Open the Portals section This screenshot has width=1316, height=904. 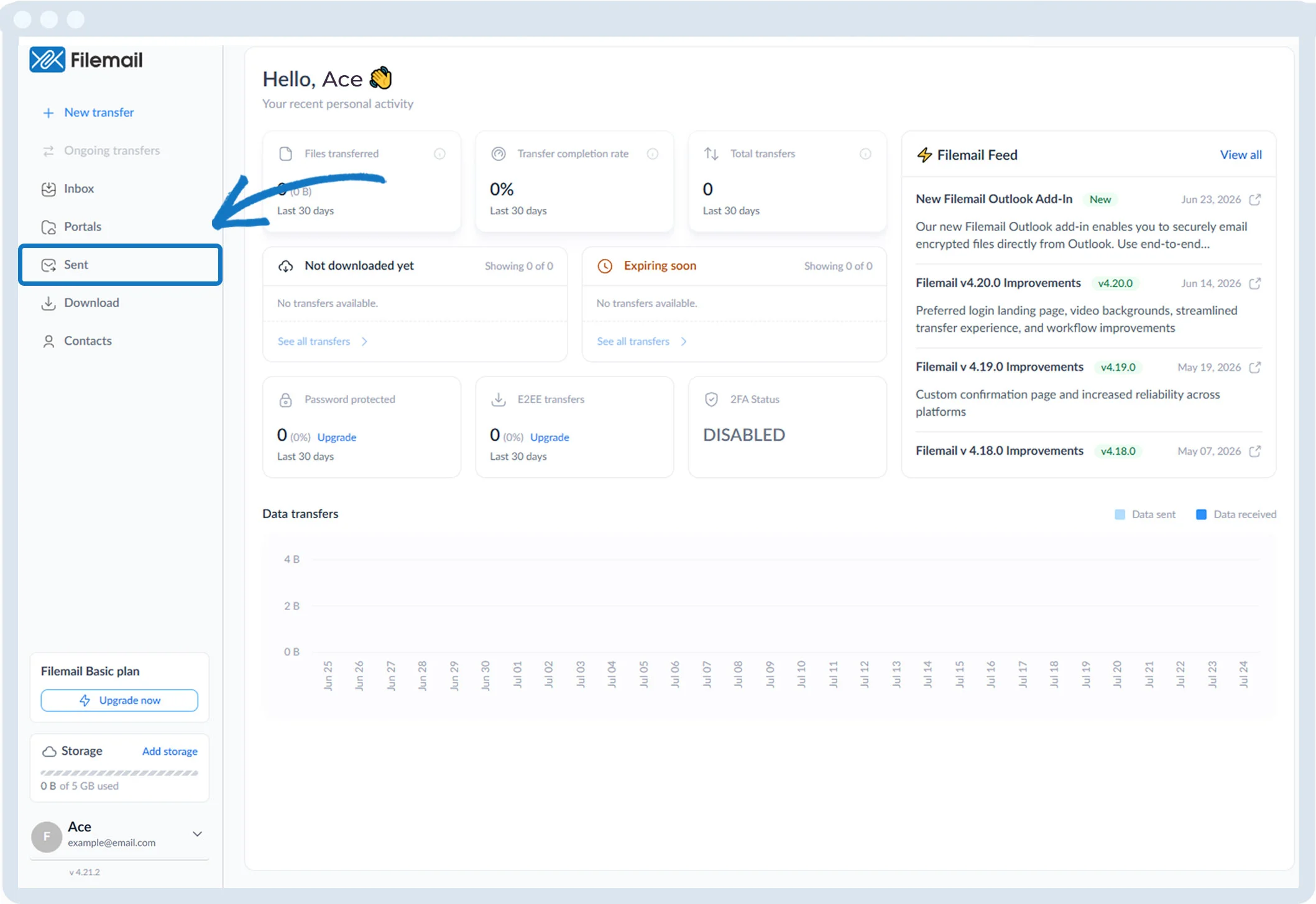click(x=83, y=227)
